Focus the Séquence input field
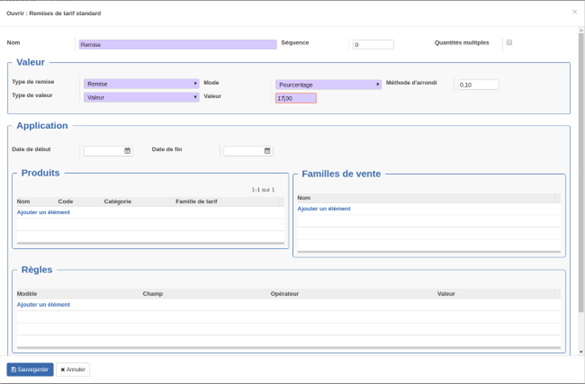 pos(373,44)
